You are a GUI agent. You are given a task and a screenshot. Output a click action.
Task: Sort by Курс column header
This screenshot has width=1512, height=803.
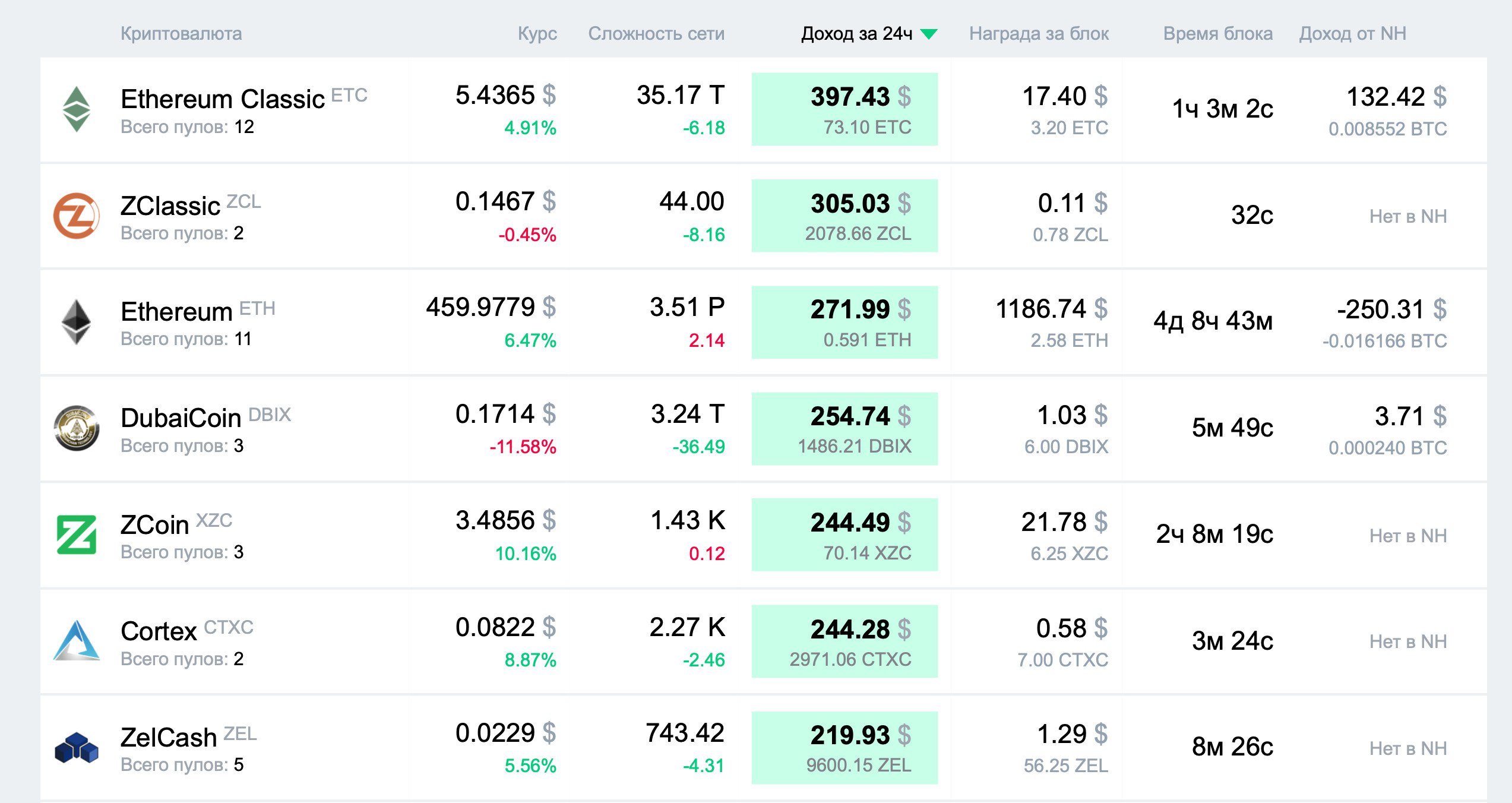tap(537, 34)
